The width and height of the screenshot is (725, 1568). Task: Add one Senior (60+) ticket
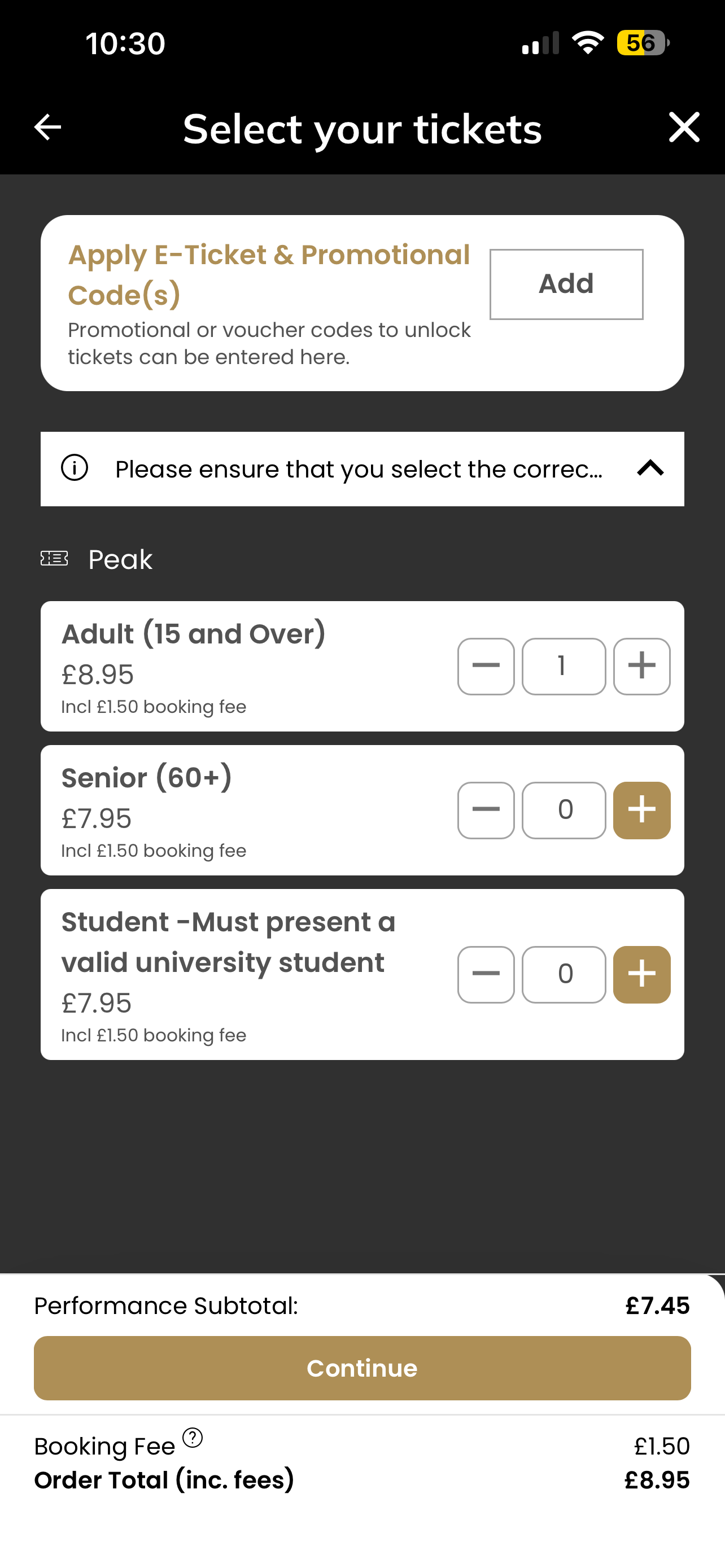pos(641,810)
